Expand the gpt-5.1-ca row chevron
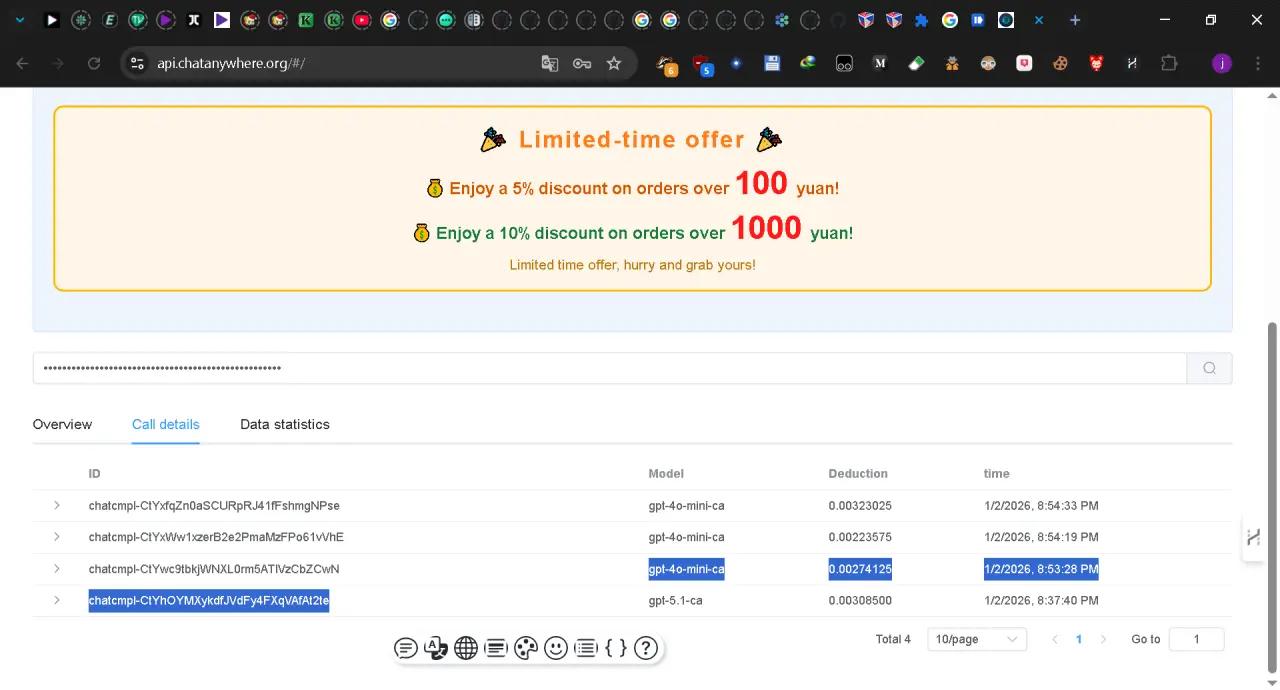The height and width of the screenshot is (690, 1280). [x=57, y=600]
